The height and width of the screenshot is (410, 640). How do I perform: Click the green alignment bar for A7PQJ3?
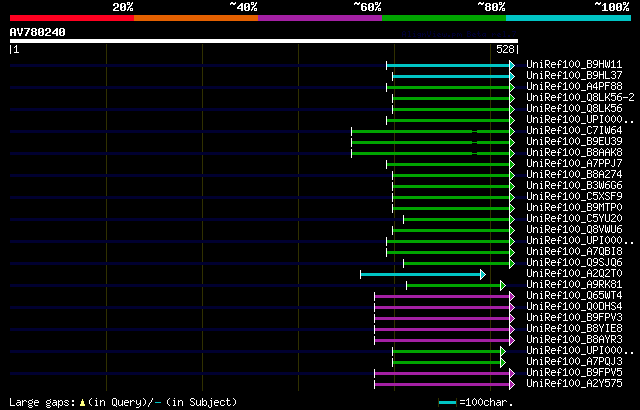[x=447, y=363]
